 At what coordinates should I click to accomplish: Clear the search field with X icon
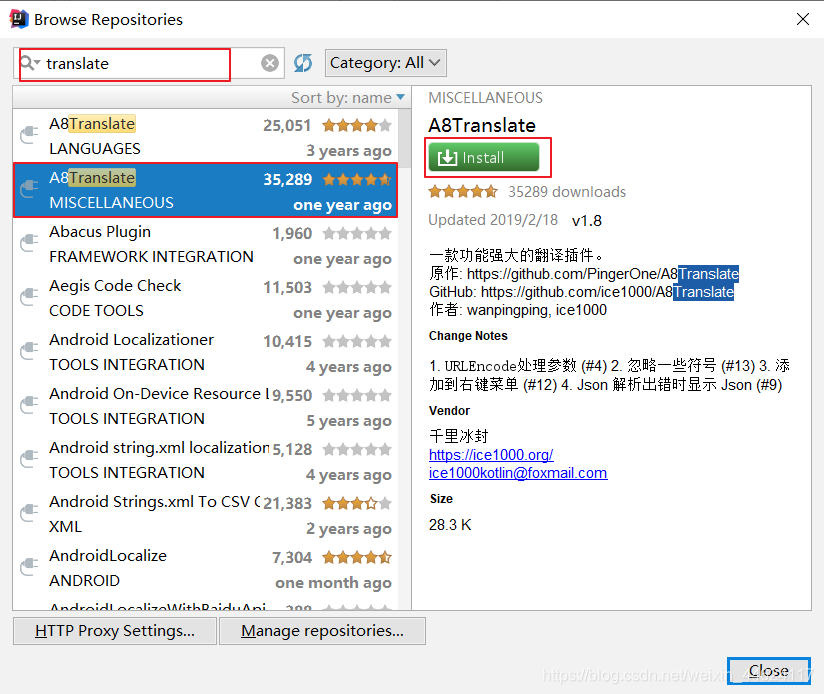click(x=270, y=63)
